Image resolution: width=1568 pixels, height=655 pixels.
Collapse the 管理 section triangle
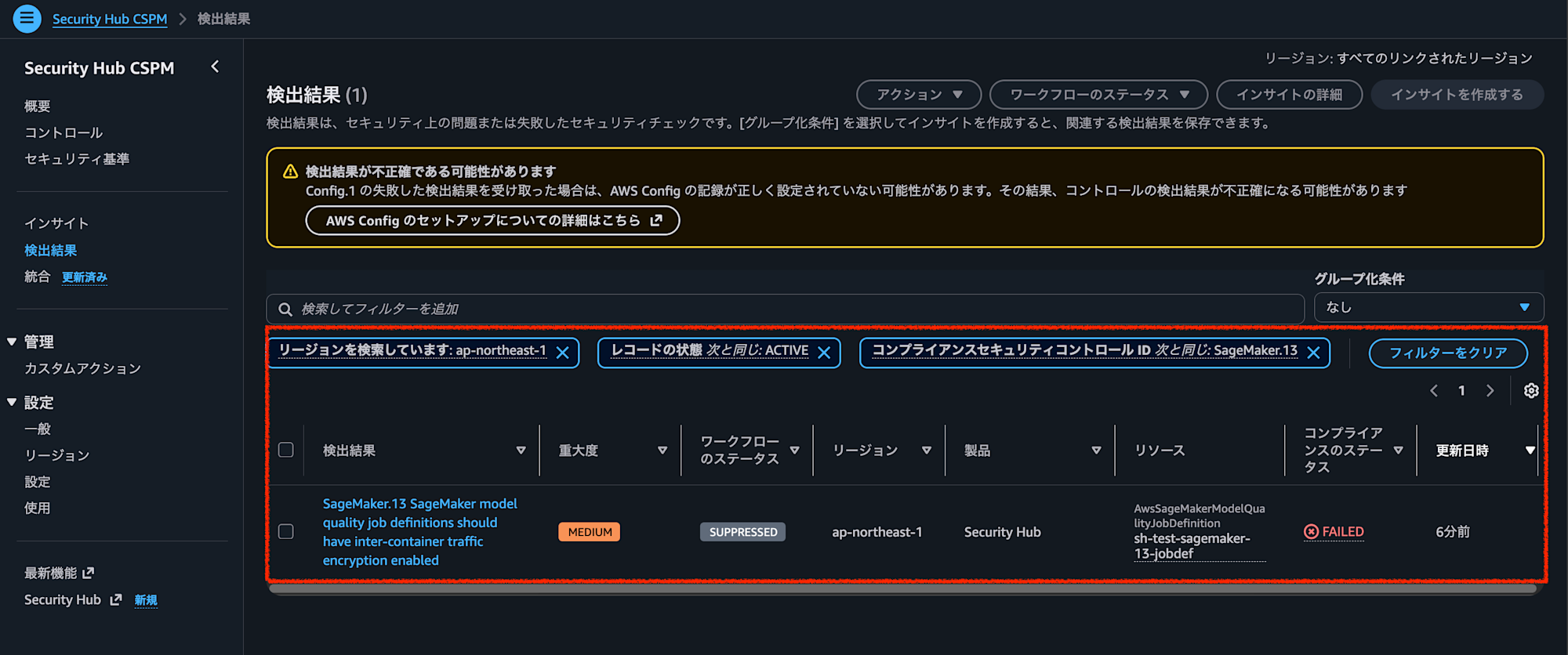[12, 342]
